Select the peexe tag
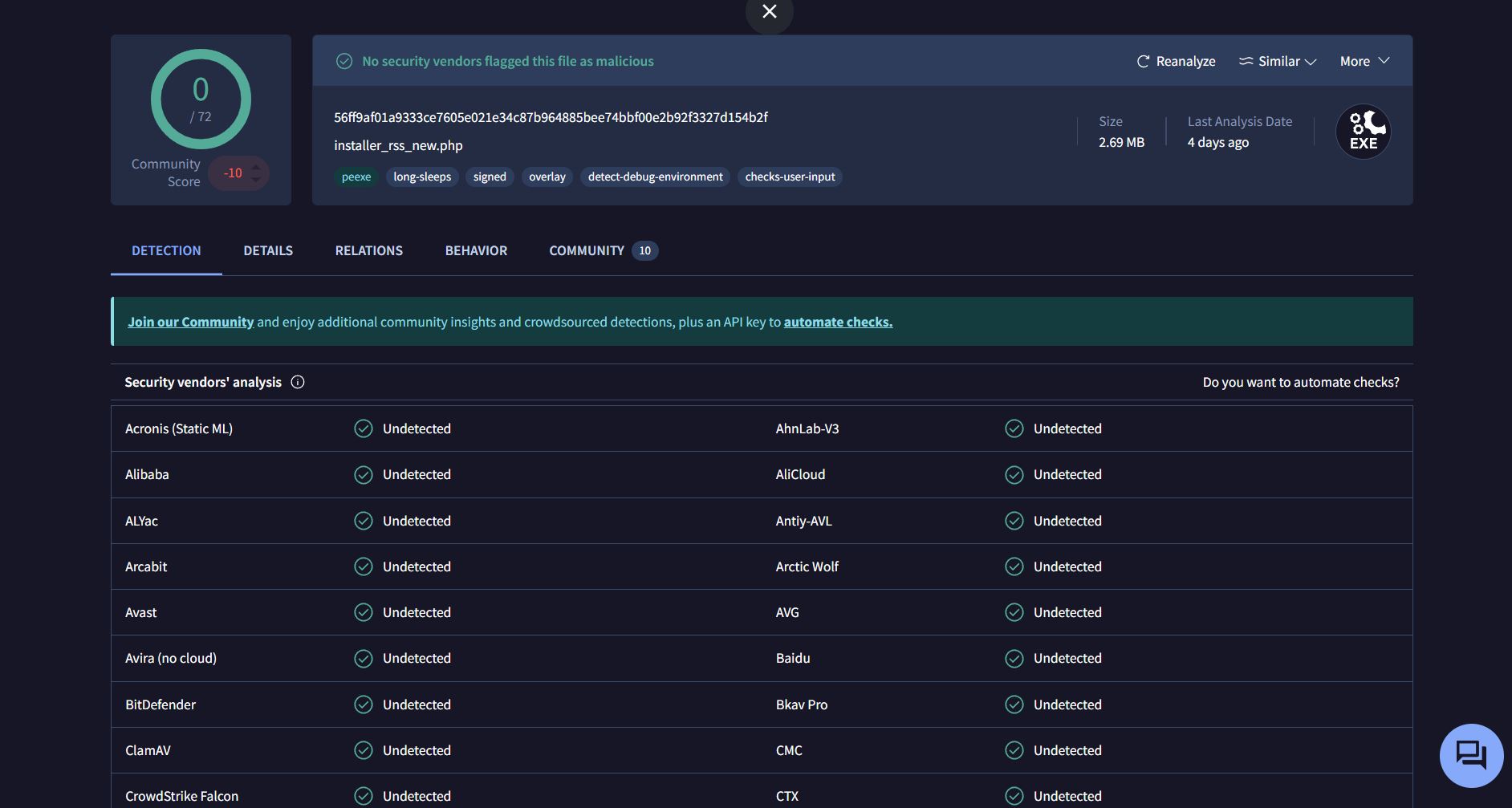Image resolution: width=1512 pixels, height=808 pixels. [356, 177]
